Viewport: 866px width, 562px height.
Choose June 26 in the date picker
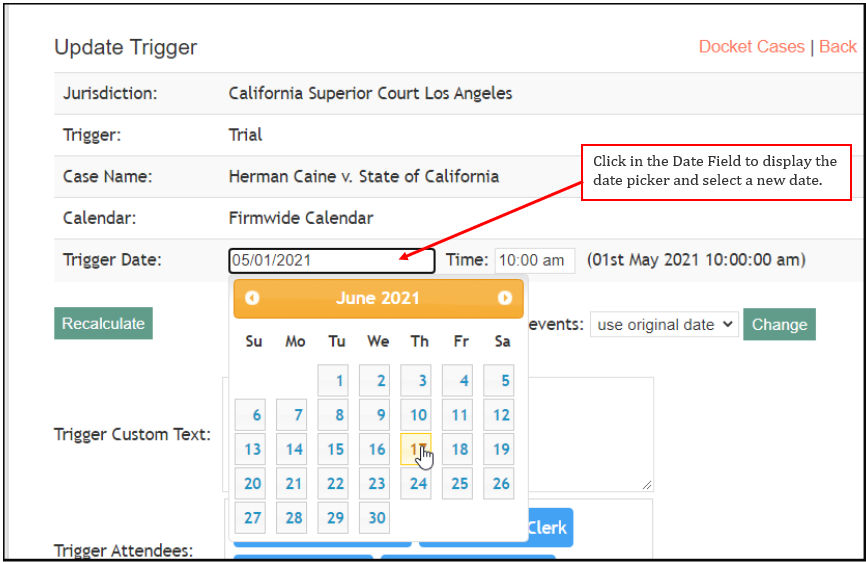[500, 483]
